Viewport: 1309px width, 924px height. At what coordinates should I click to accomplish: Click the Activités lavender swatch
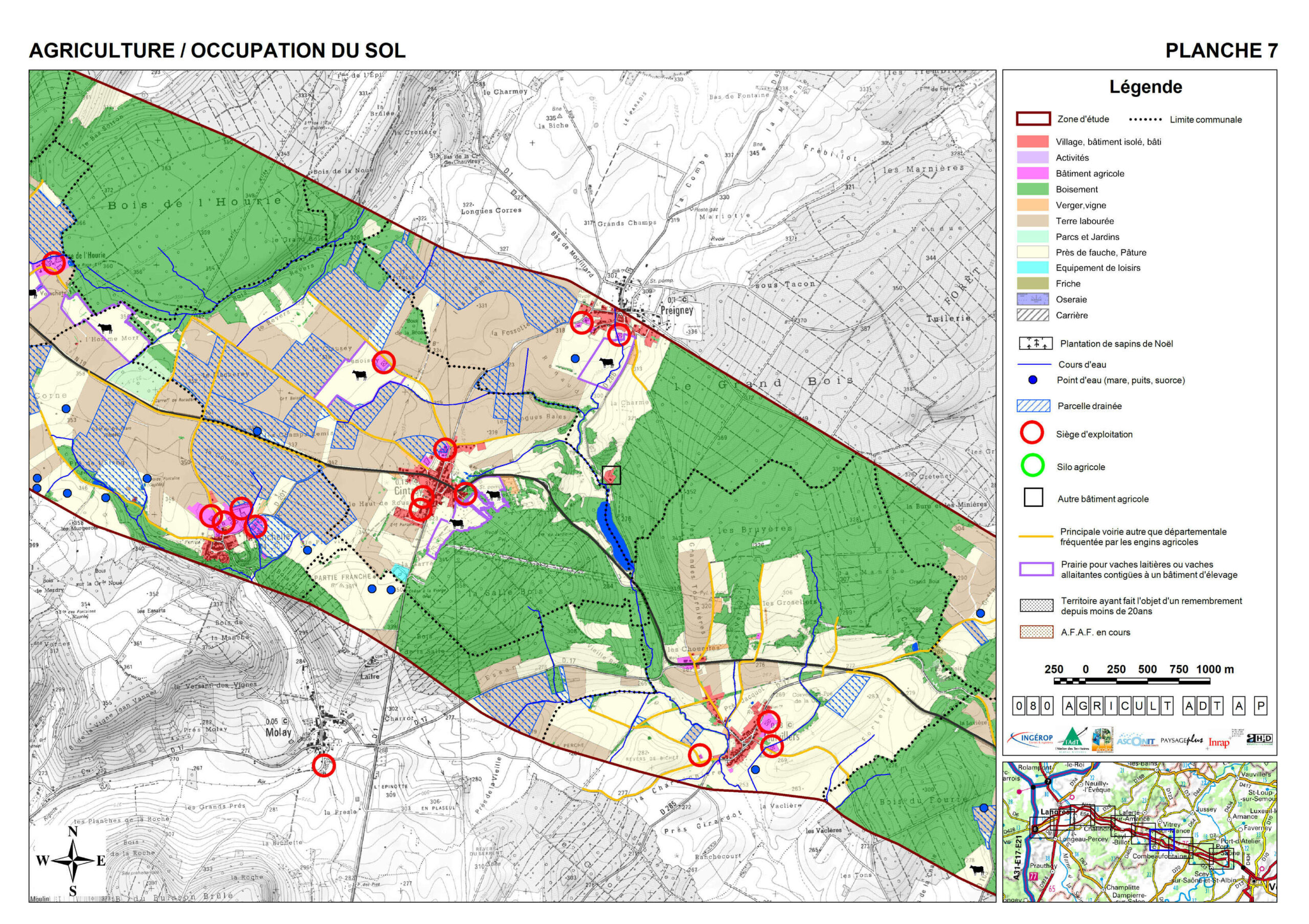(x=1032, y=158)
